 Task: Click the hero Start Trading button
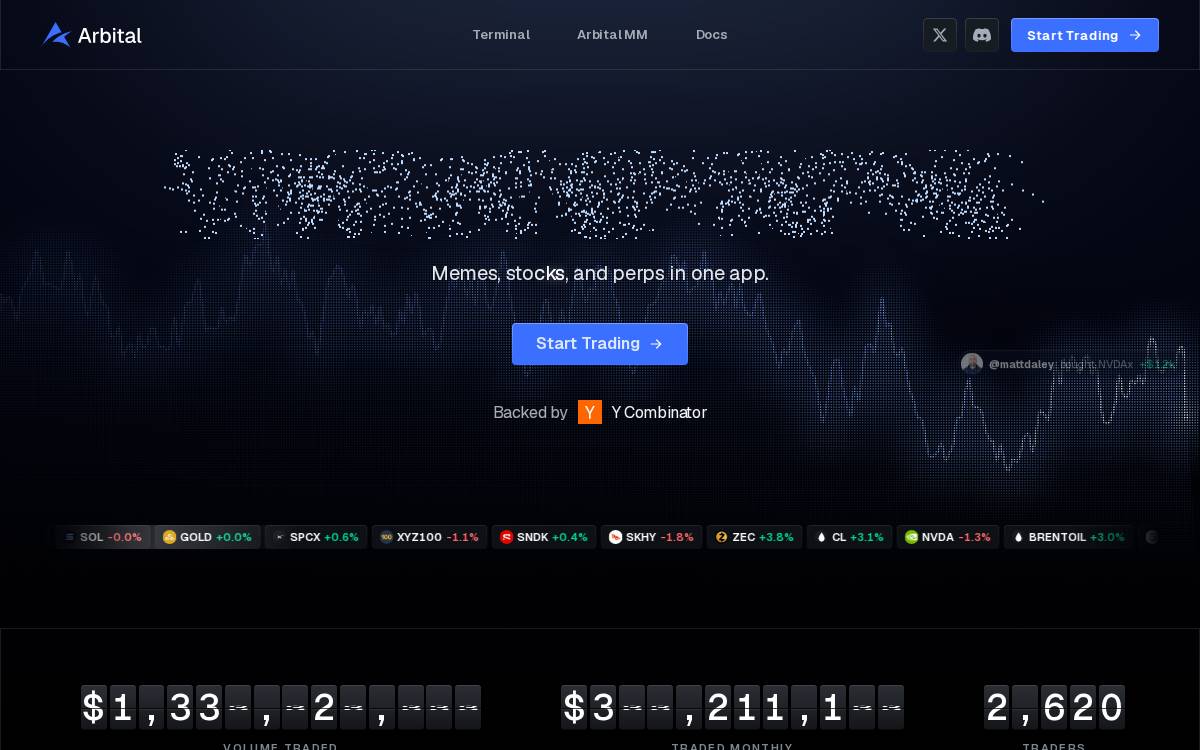pos(600,344)
